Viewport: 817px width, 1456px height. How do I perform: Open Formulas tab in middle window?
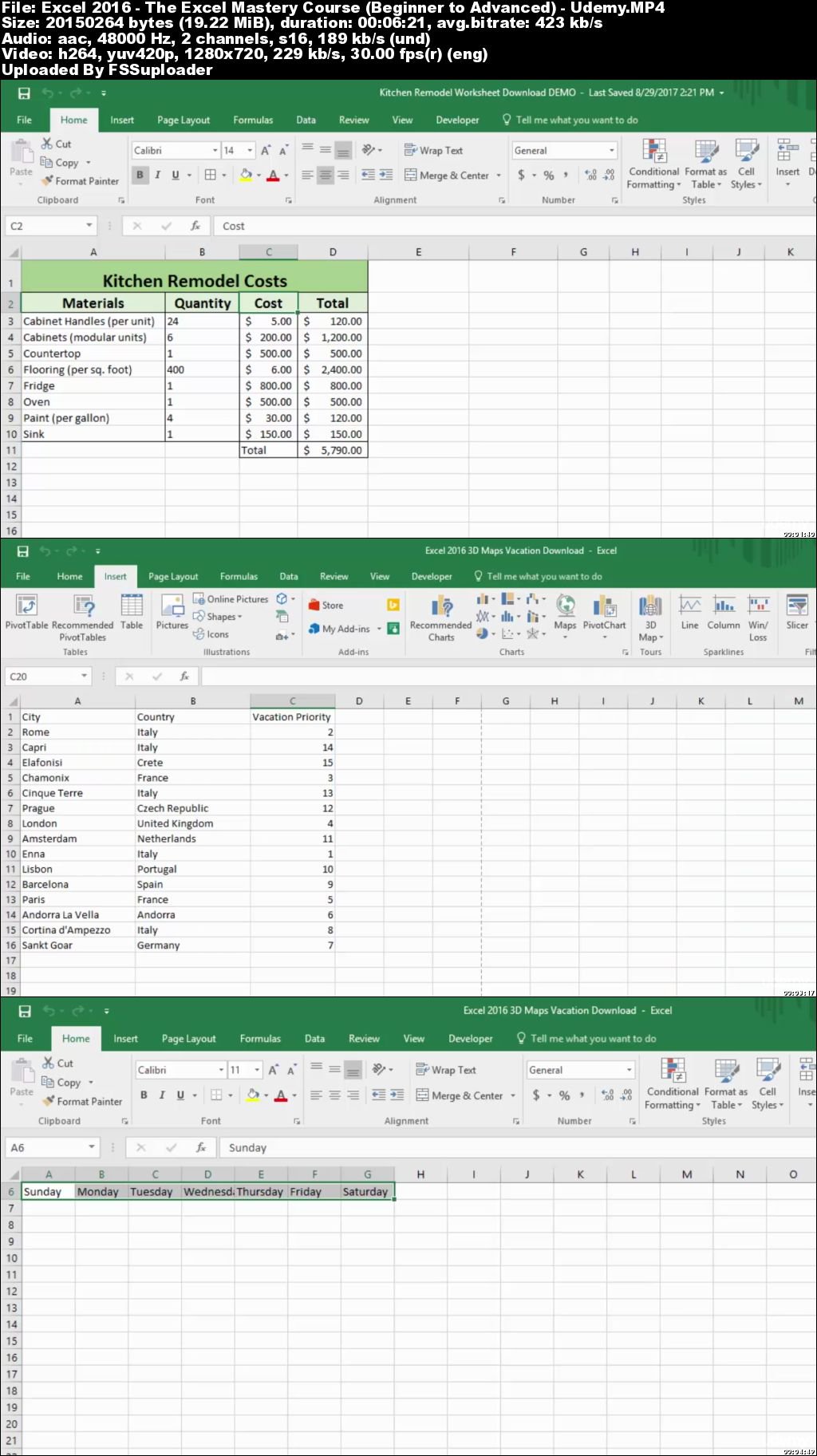tap(239, 576)
